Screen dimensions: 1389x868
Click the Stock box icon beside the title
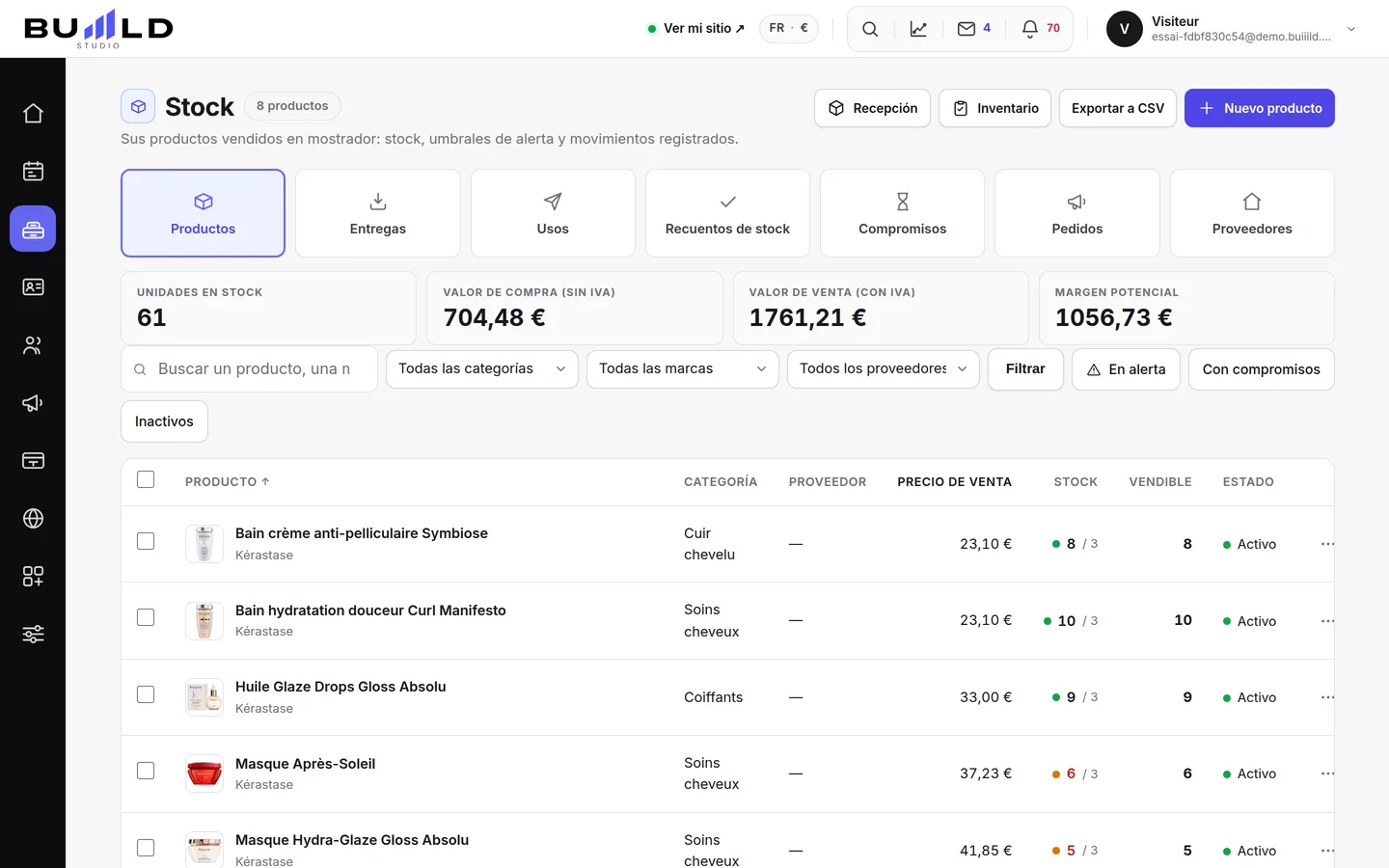138,106
